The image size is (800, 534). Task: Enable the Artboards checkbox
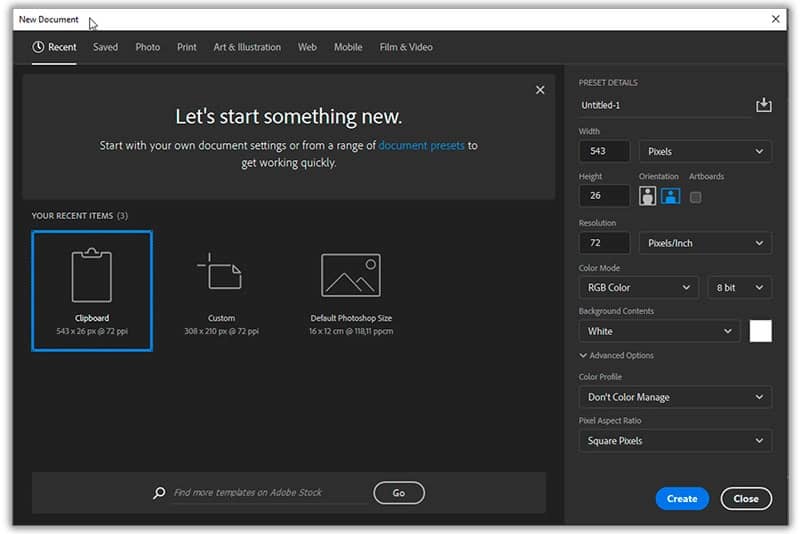[x=696, y=197]
